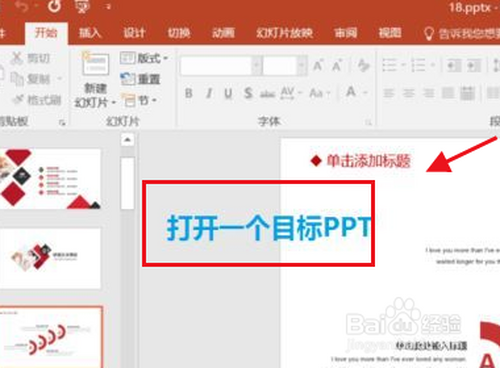This screenshot has height=368, width=500.
Task: Click the font size input box
Action: (280, 65)
